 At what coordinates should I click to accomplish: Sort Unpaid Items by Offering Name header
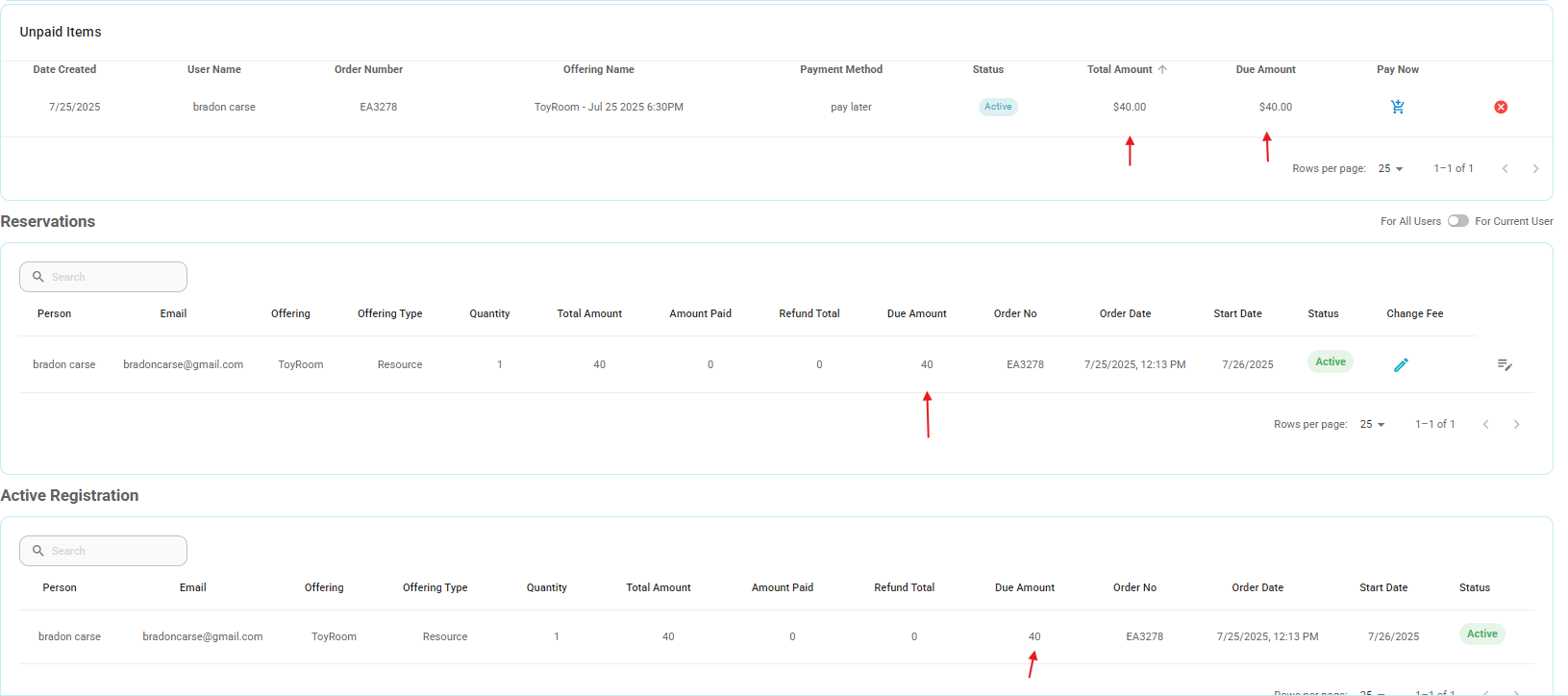[599, 69]
